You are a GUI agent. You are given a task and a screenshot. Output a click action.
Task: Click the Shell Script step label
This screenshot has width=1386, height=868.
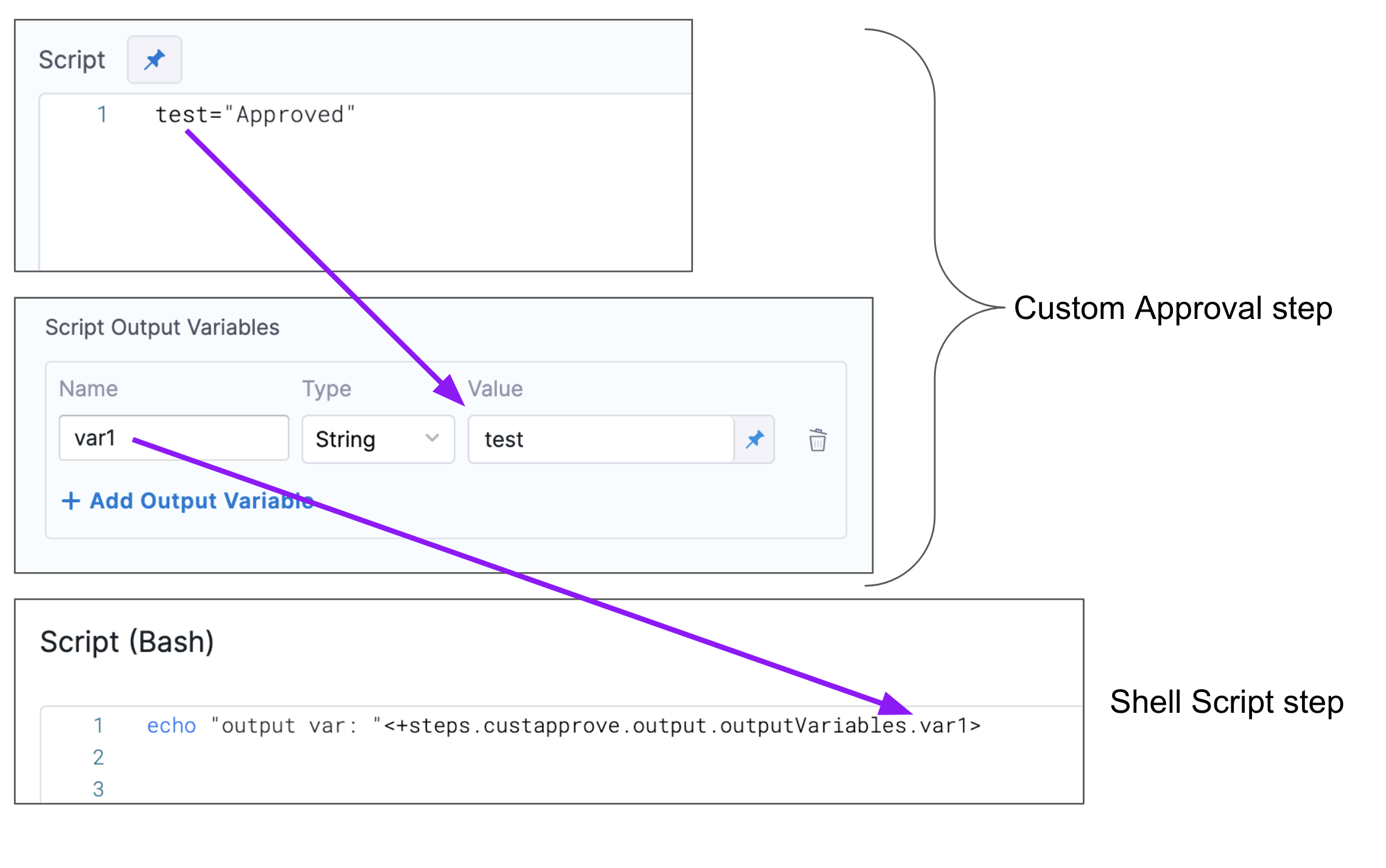click(1226, 702)
